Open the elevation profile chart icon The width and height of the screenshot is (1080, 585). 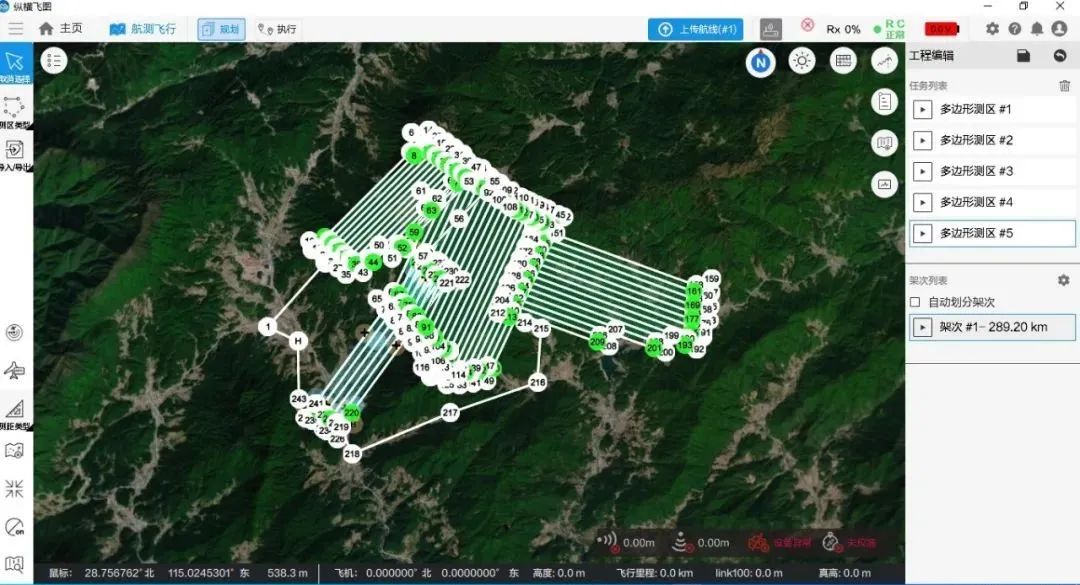884,61
